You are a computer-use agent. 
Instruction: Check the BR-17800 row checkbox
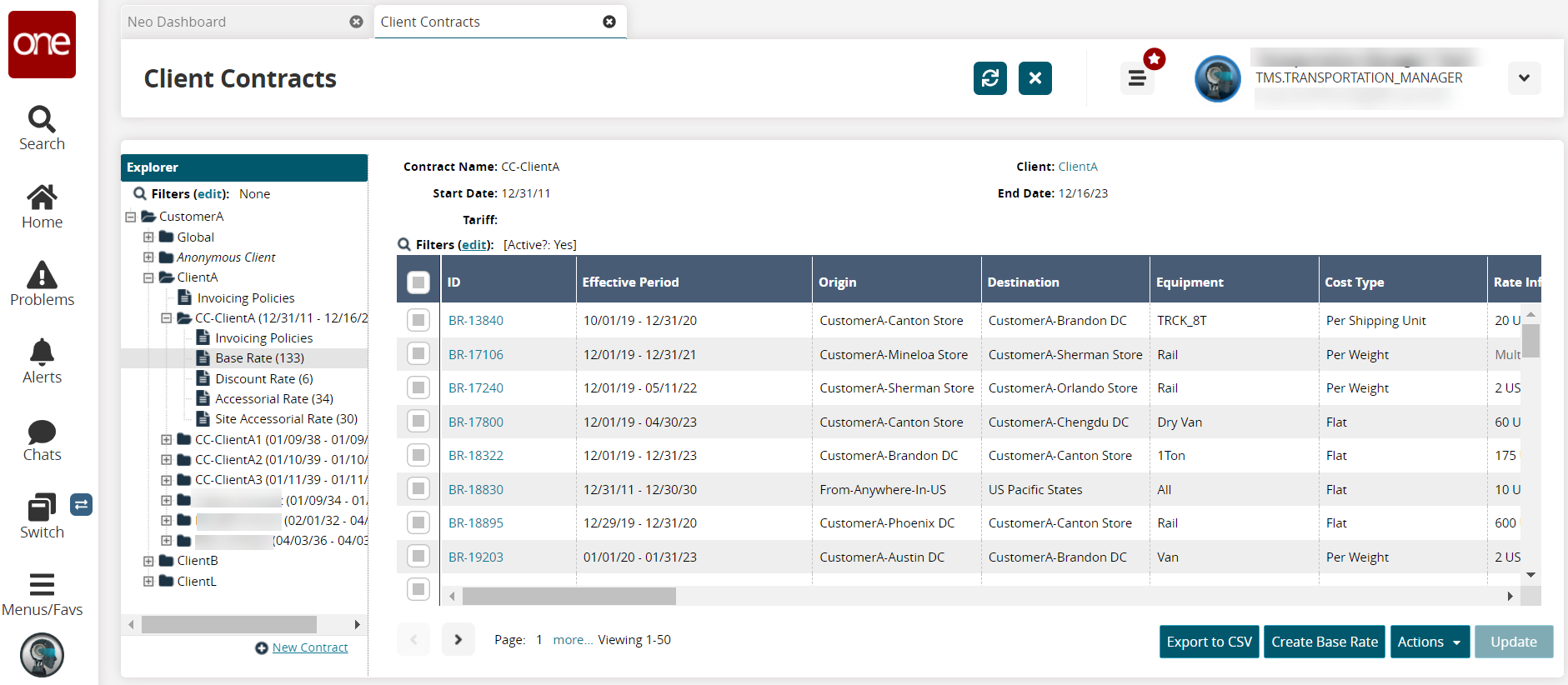[418, 422]
